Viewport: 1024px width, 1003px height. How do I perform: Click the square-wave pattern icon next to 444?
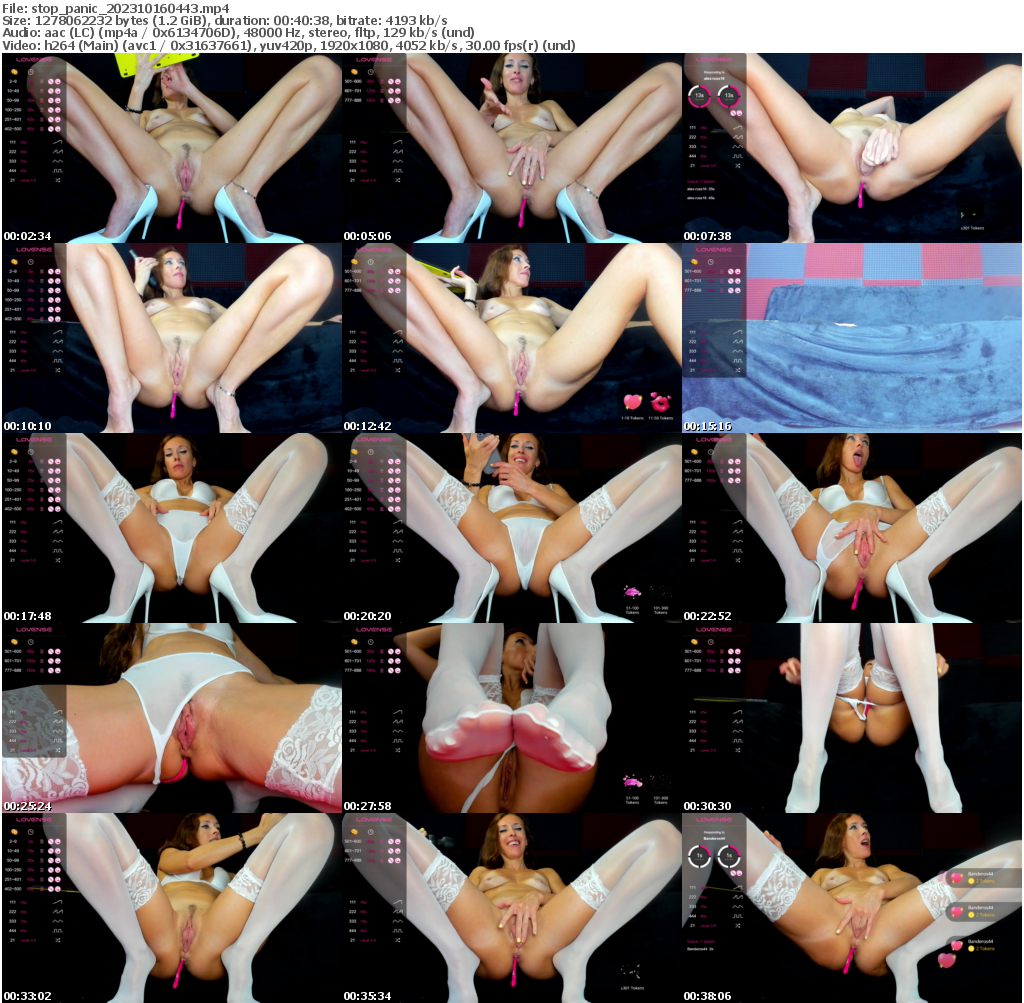pos(57,171)
